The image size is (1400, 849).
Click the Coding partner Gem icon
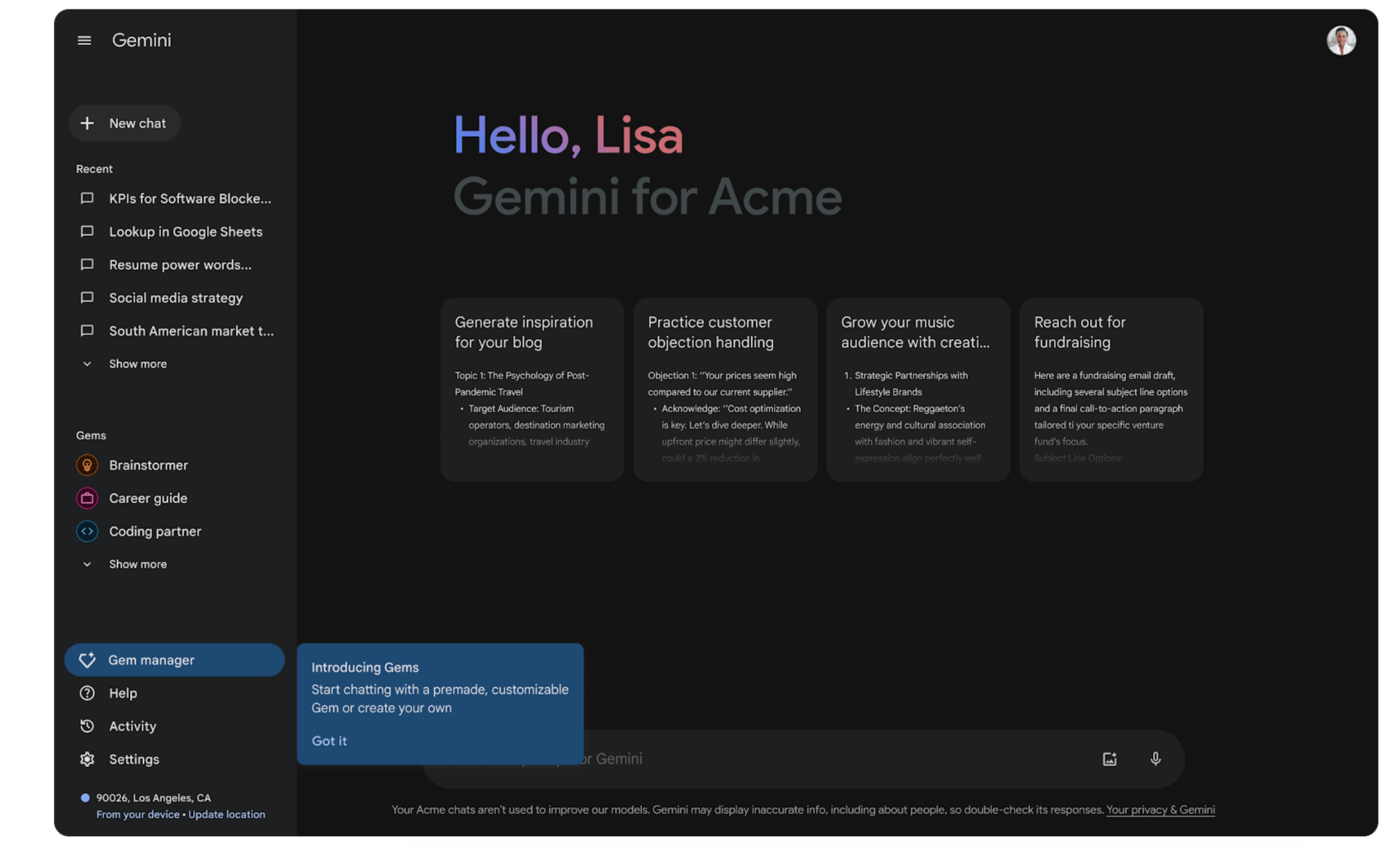87,530
